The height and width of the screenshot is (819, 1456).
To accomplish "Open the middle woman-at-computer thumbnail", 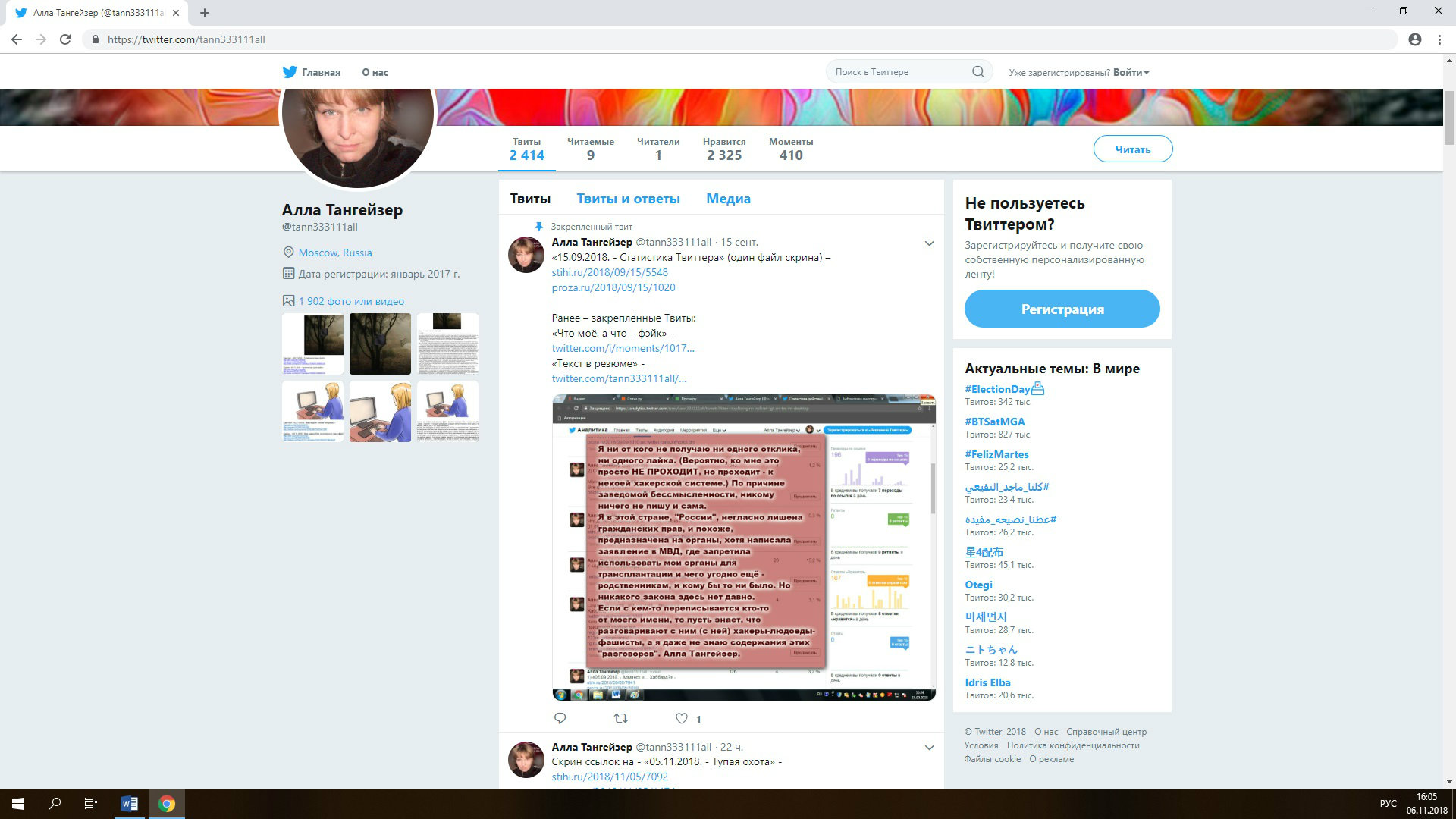I will (x=380, y=411).
